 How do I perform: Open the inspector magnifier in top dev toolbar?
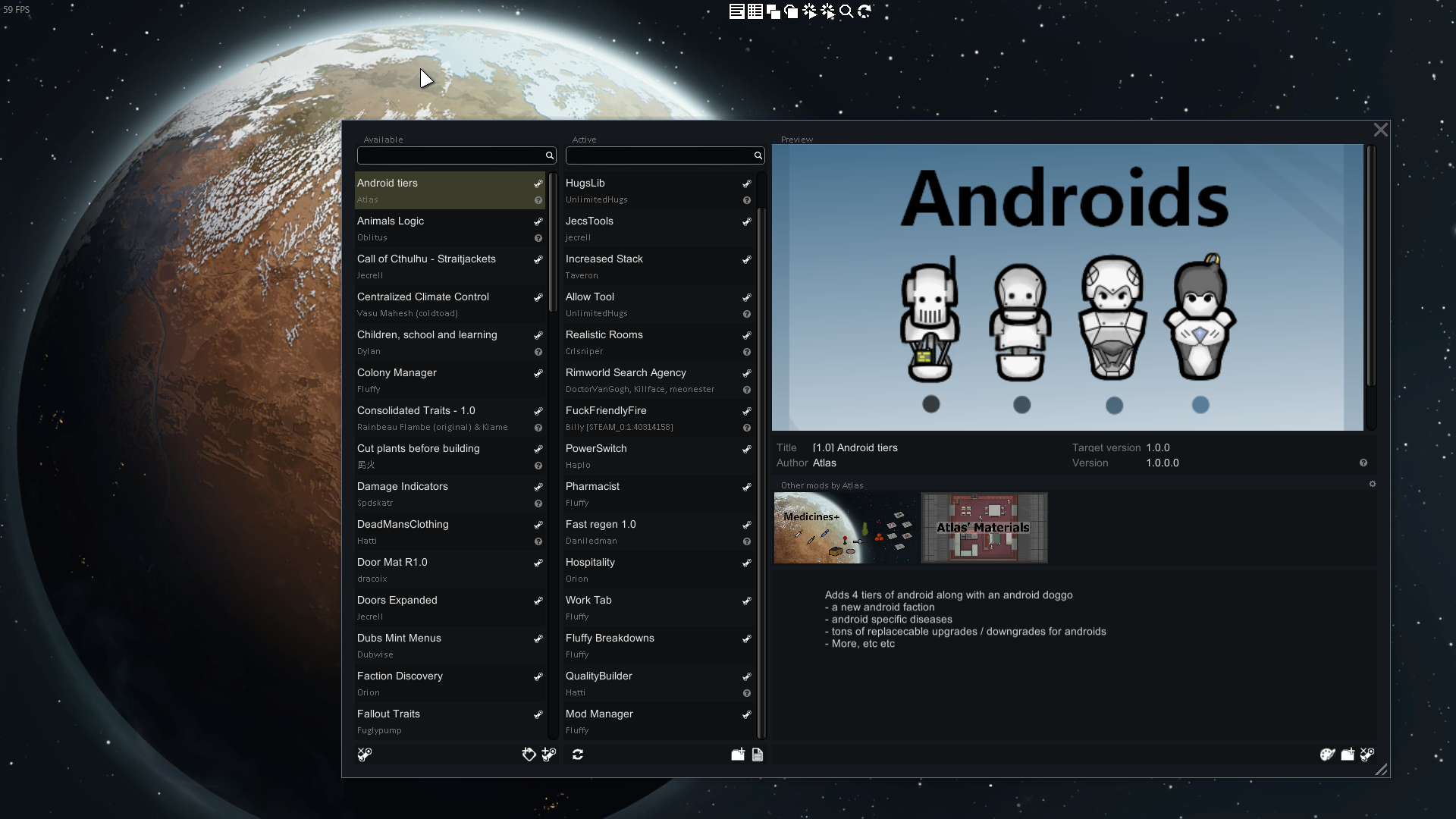tap(846, 11)
